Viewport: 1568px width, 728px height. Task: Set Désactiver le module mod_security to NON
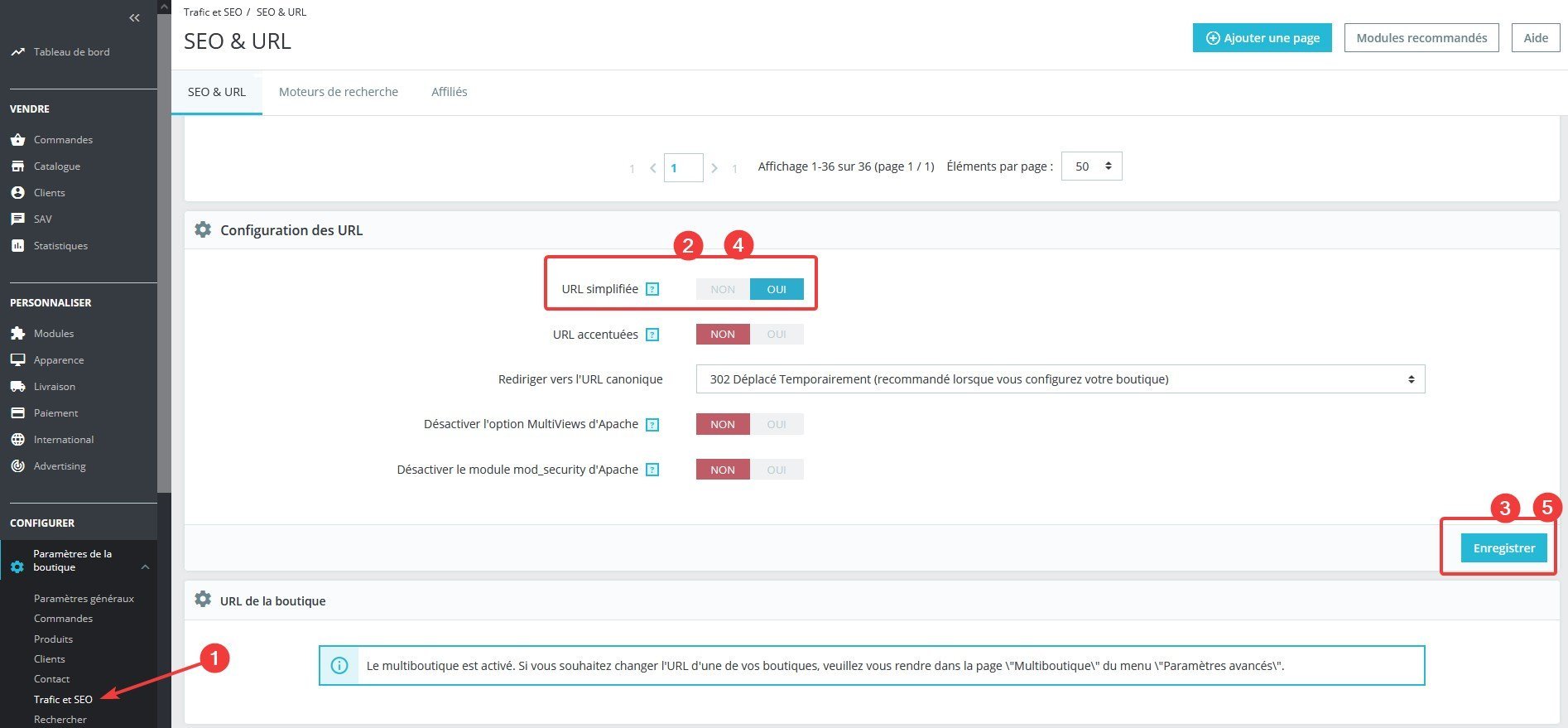coord(723,470)
